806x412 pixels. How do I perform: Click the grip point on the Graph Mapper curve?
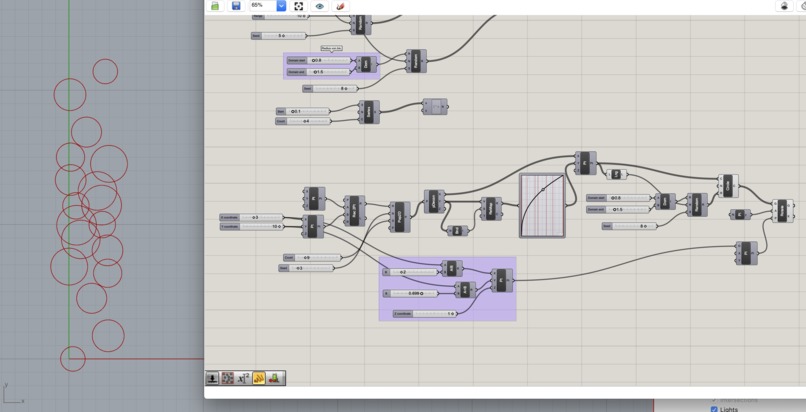[543, 189]
